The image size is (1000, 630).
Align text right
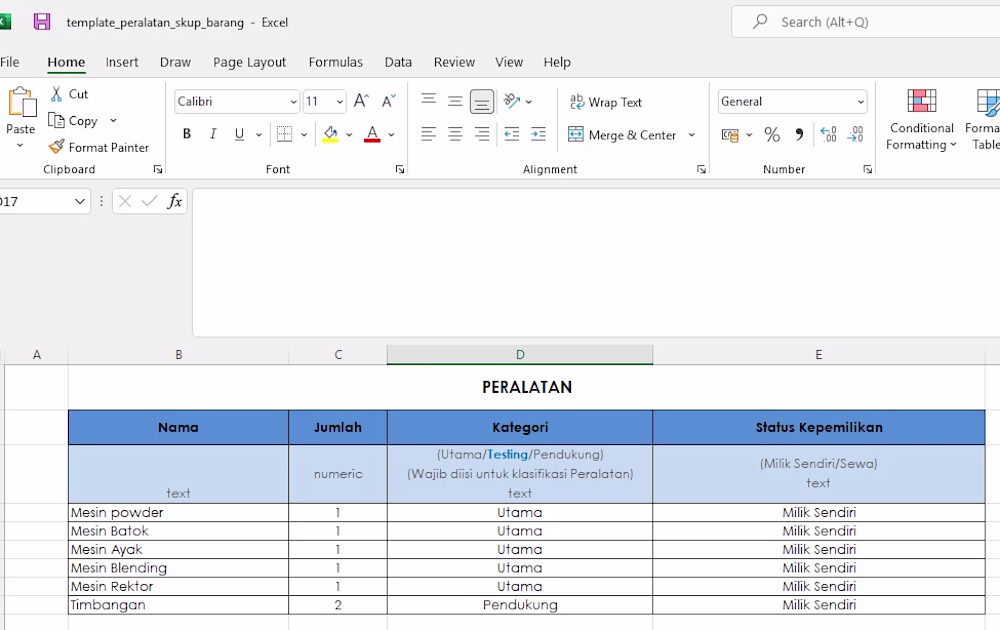coord(482,134)
